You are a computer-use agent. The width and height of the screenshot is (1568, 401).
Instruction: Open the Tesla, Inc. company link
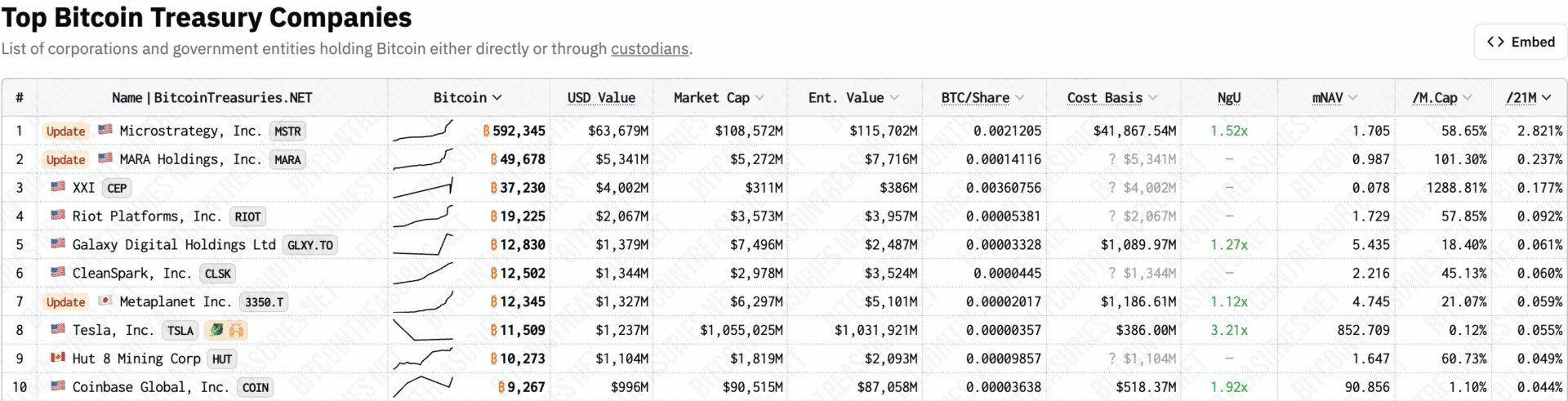(x=114, y=330)
